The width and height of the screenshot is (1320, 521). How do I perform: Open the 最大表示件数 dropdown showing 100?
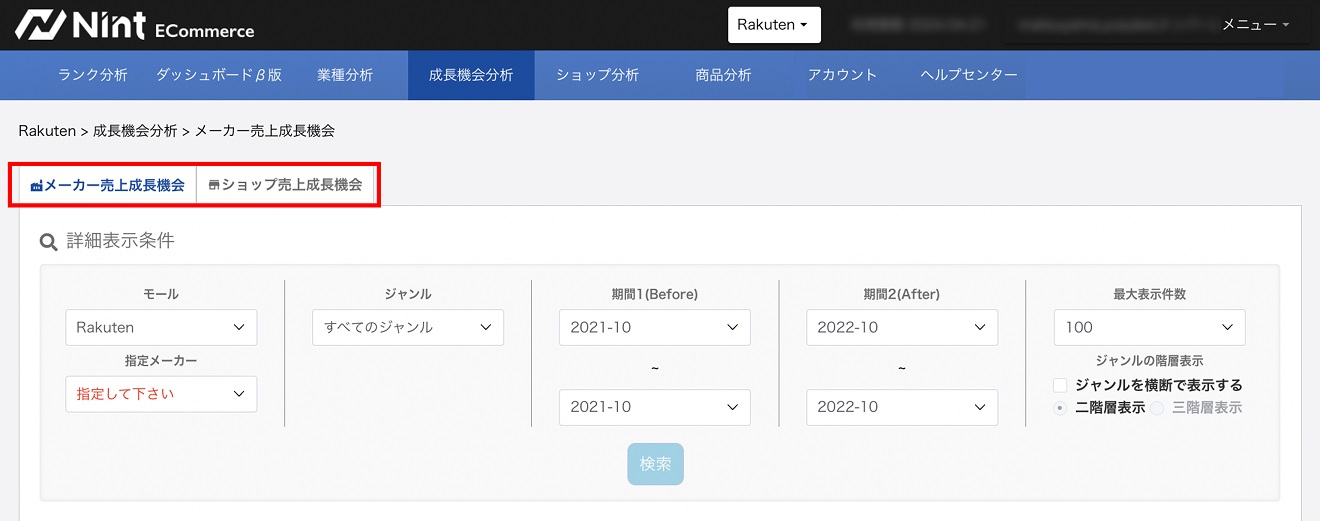pyautogui.click(x=1149, y=327)
